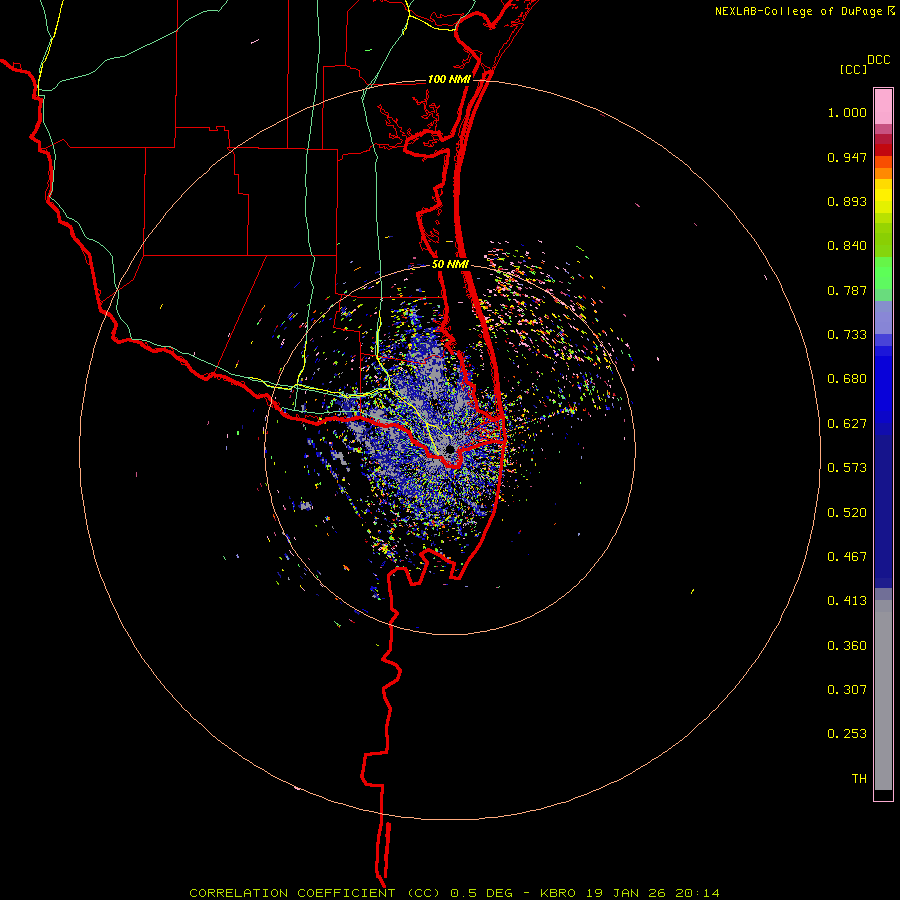Click the 1.000 scale value
Screen dimensions: 900x900
tap(847, 112)
